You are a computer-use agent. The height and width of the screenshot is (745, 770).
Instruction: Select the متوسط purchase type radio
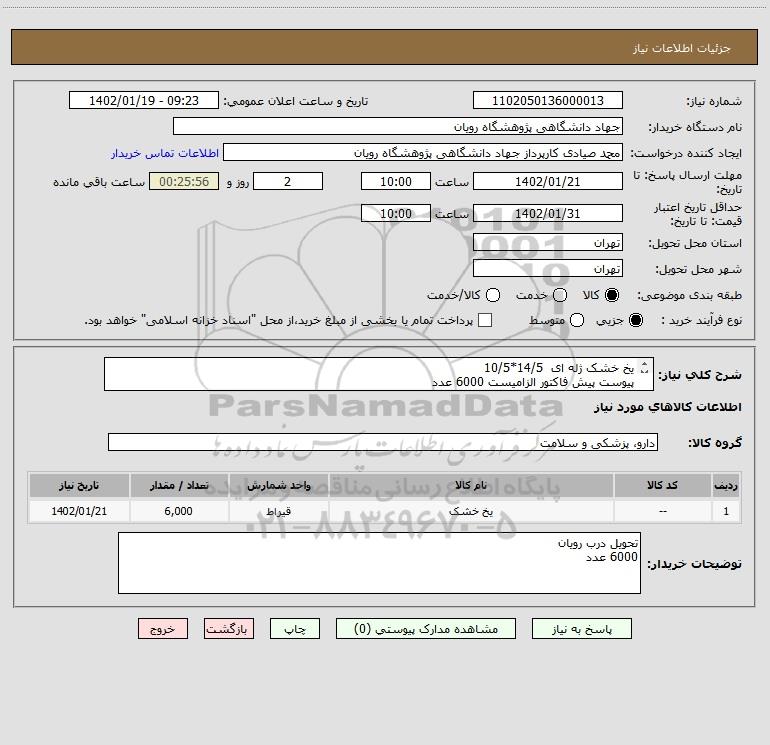pyautogui.click(x=577, y=321)
